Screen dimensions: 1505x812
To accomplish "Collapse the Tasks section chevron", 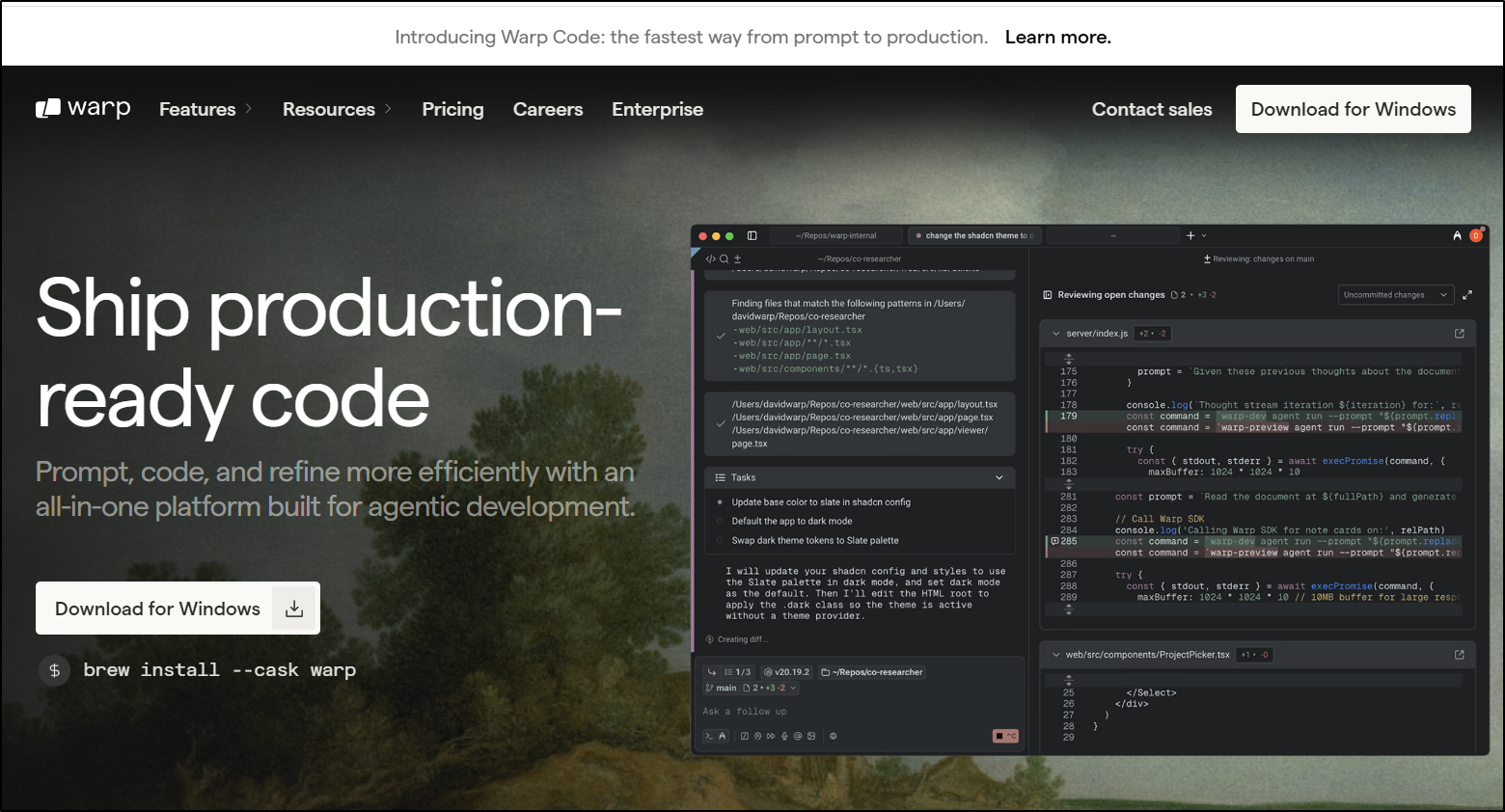I will tap(999, 477).
